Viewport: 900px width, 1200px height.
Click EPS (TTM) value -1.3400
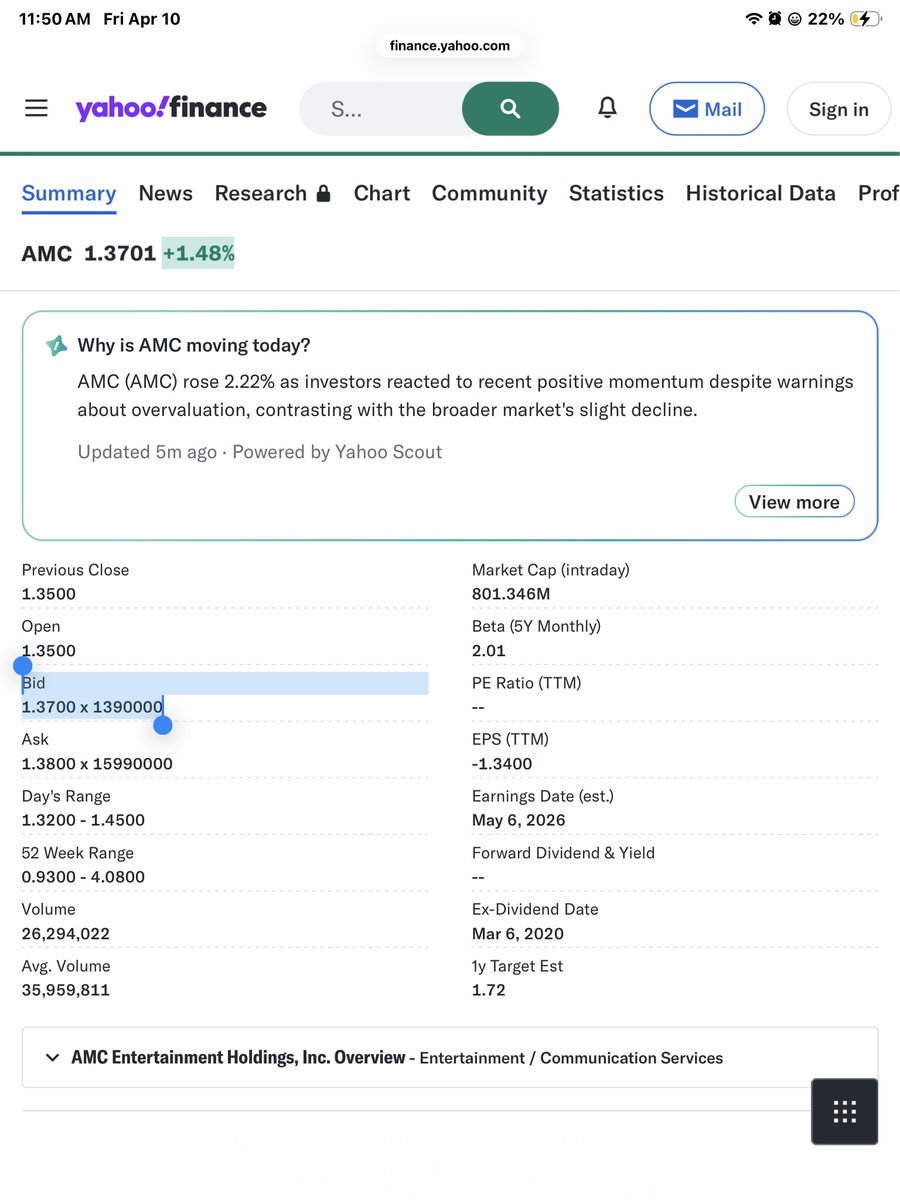coord(502,764)
